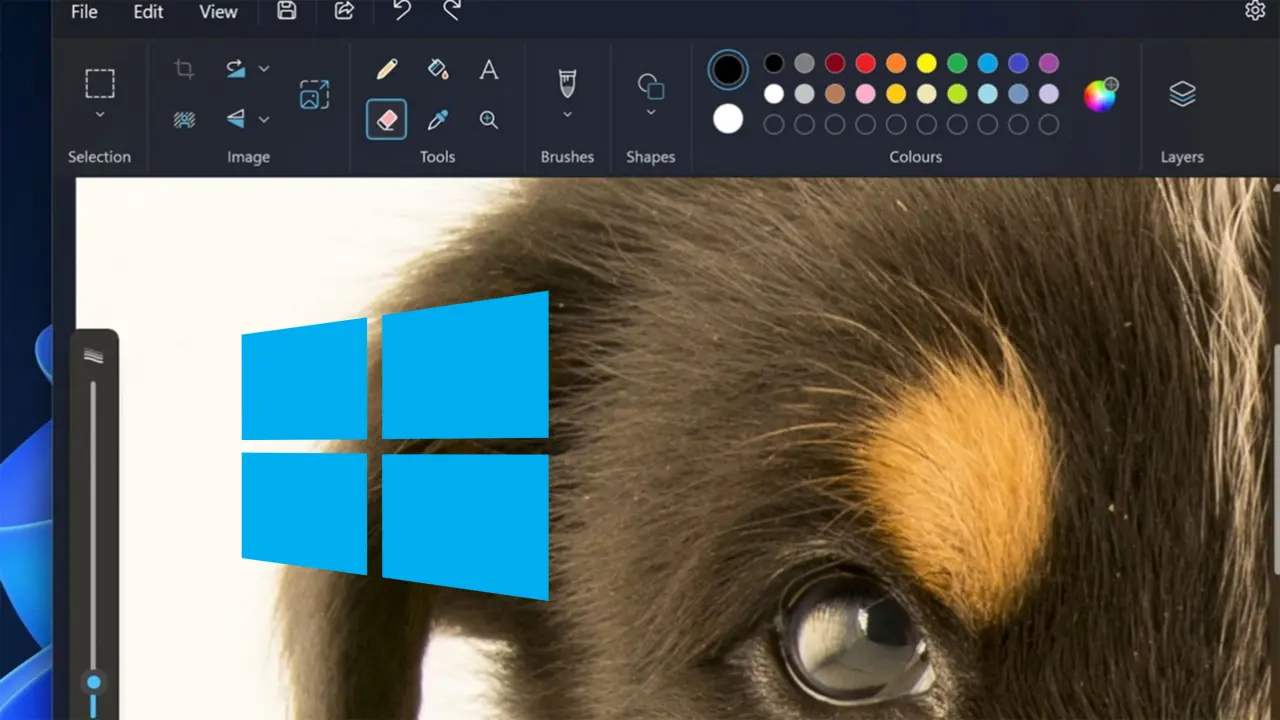Click the Crop image icon
Screen dimensions: 1280x720
(x=184, y=69)
